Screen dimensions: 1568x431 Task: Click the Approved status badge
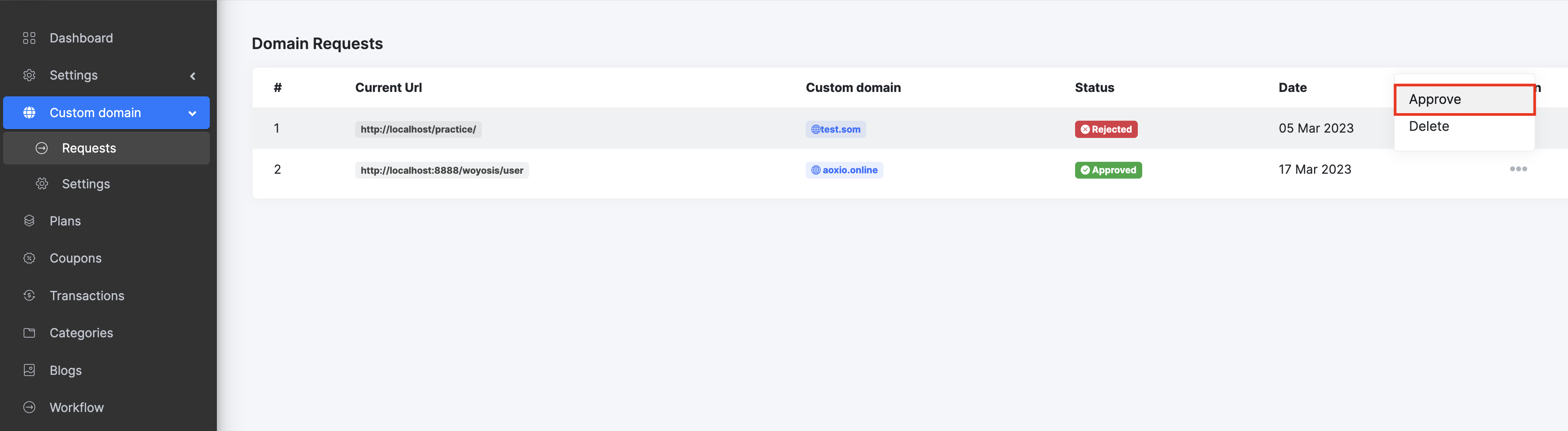tap(1108, 170)
